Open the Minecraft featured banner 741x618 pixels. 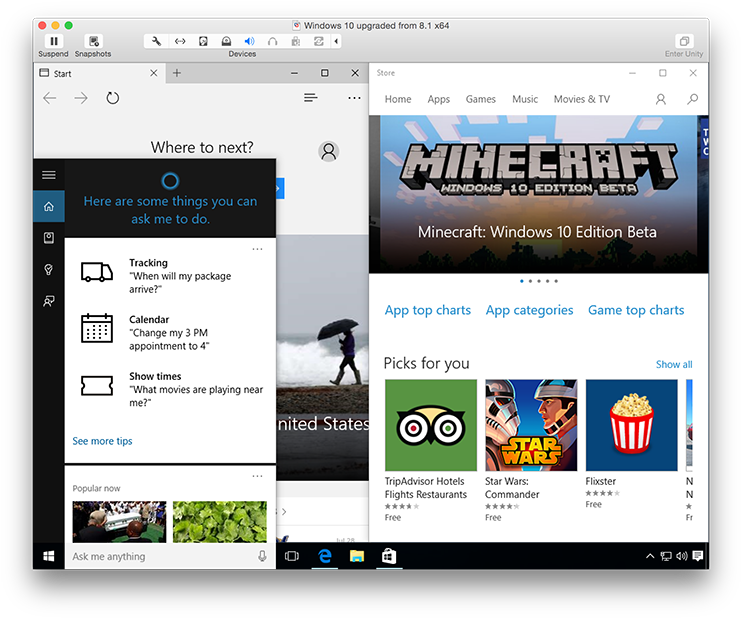[538, 194]
